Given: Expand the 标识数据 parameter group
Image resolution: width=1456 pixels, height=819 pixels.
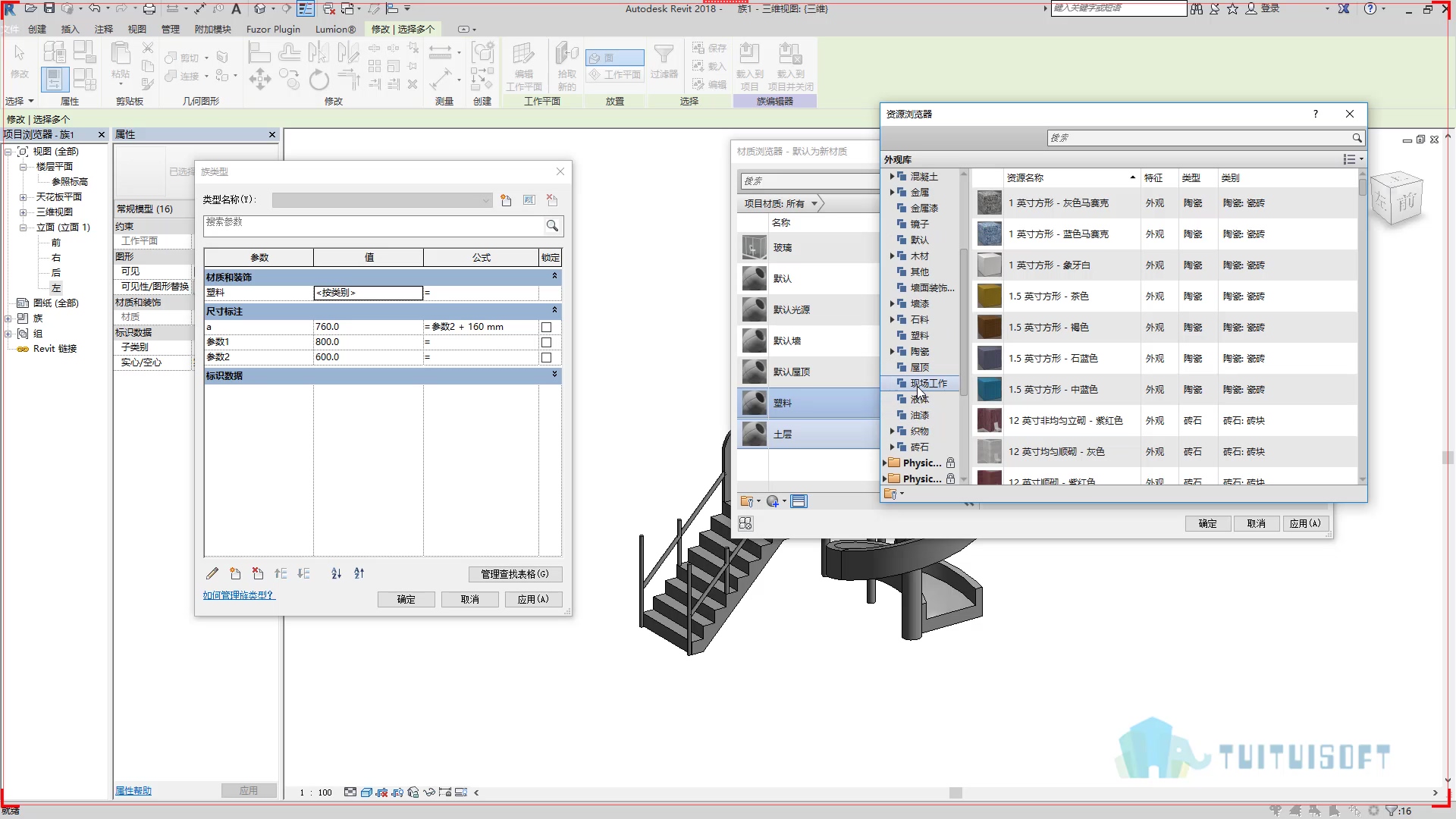Looking at the screenshot, I should (x=554, y=375).
